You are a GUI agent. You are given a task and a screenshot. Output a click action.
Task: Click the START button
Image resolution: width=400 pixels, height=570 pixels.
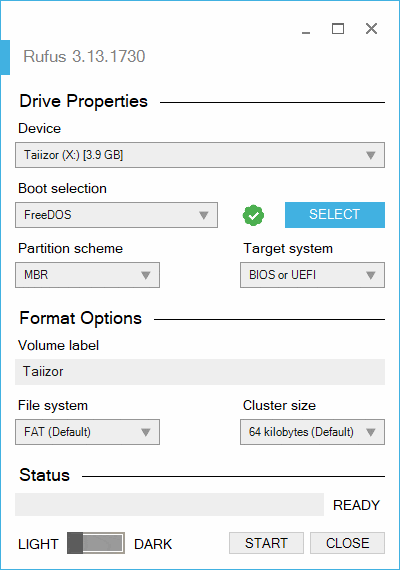click(266, 543)
